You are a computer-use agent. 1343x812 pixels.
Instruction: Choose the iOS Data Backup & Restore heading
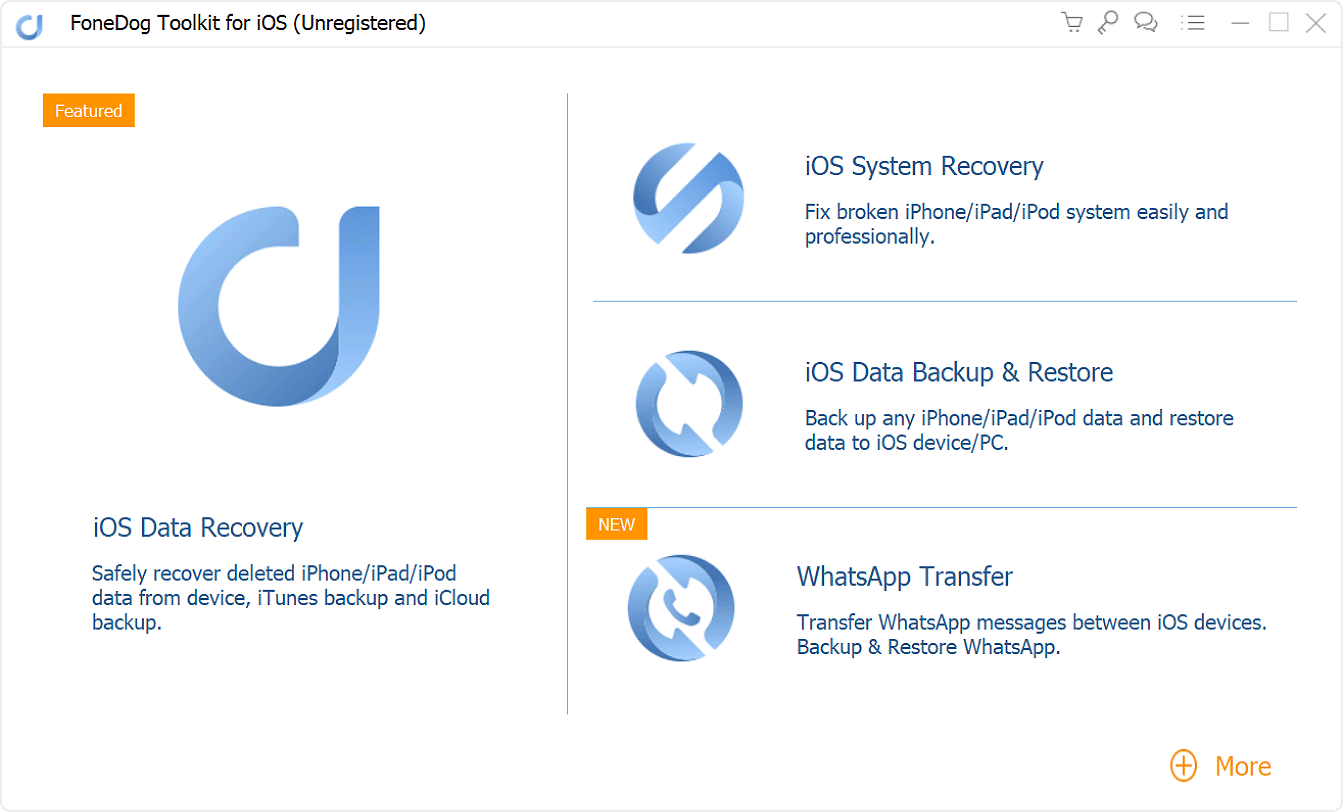(959, 372)
